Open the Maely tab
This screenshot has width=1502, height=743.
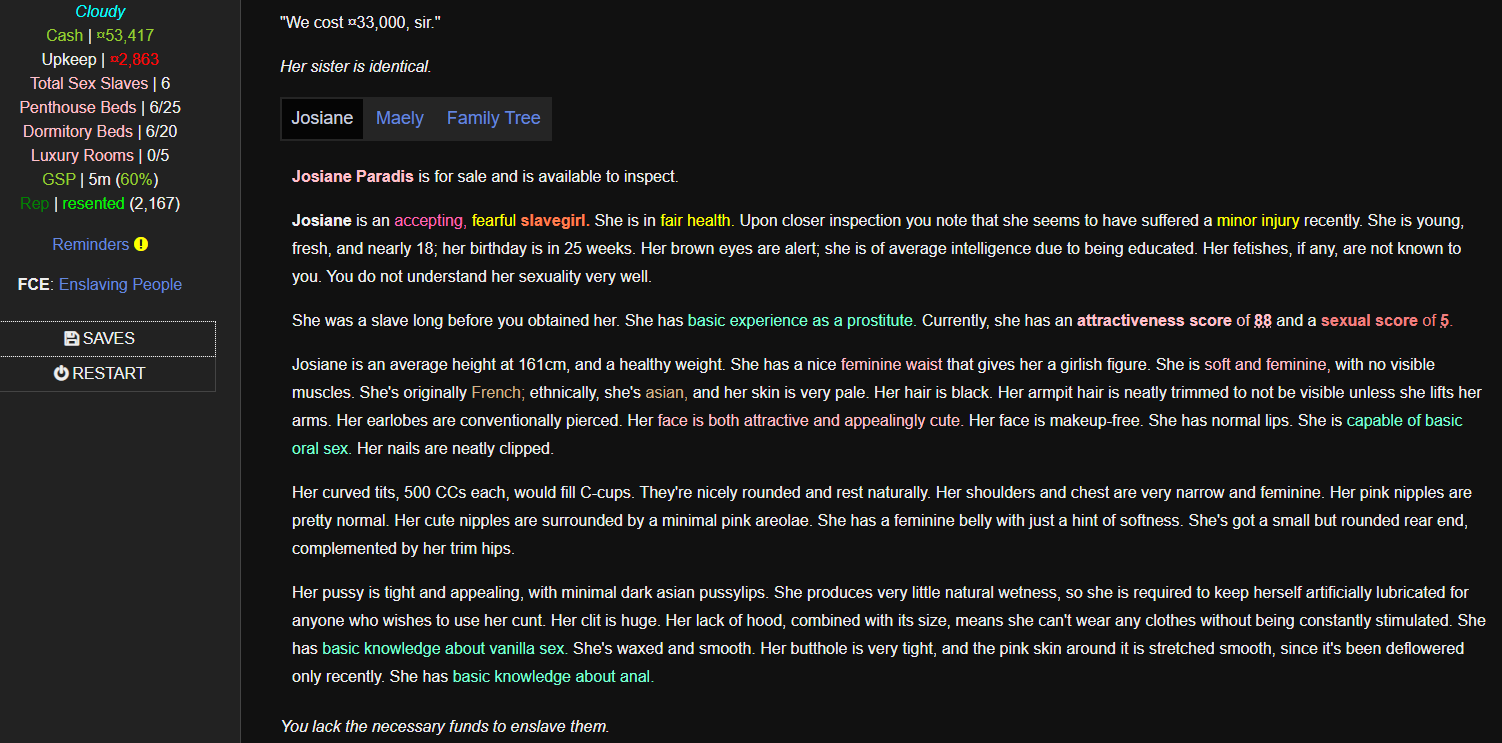[400, 118]
